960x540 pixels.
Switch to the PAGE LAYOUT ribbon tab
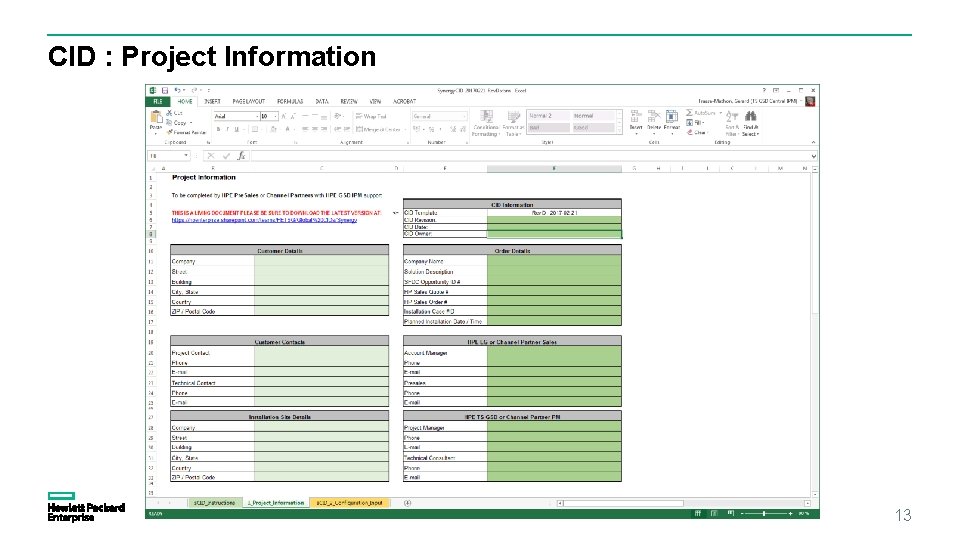point(249,102)
